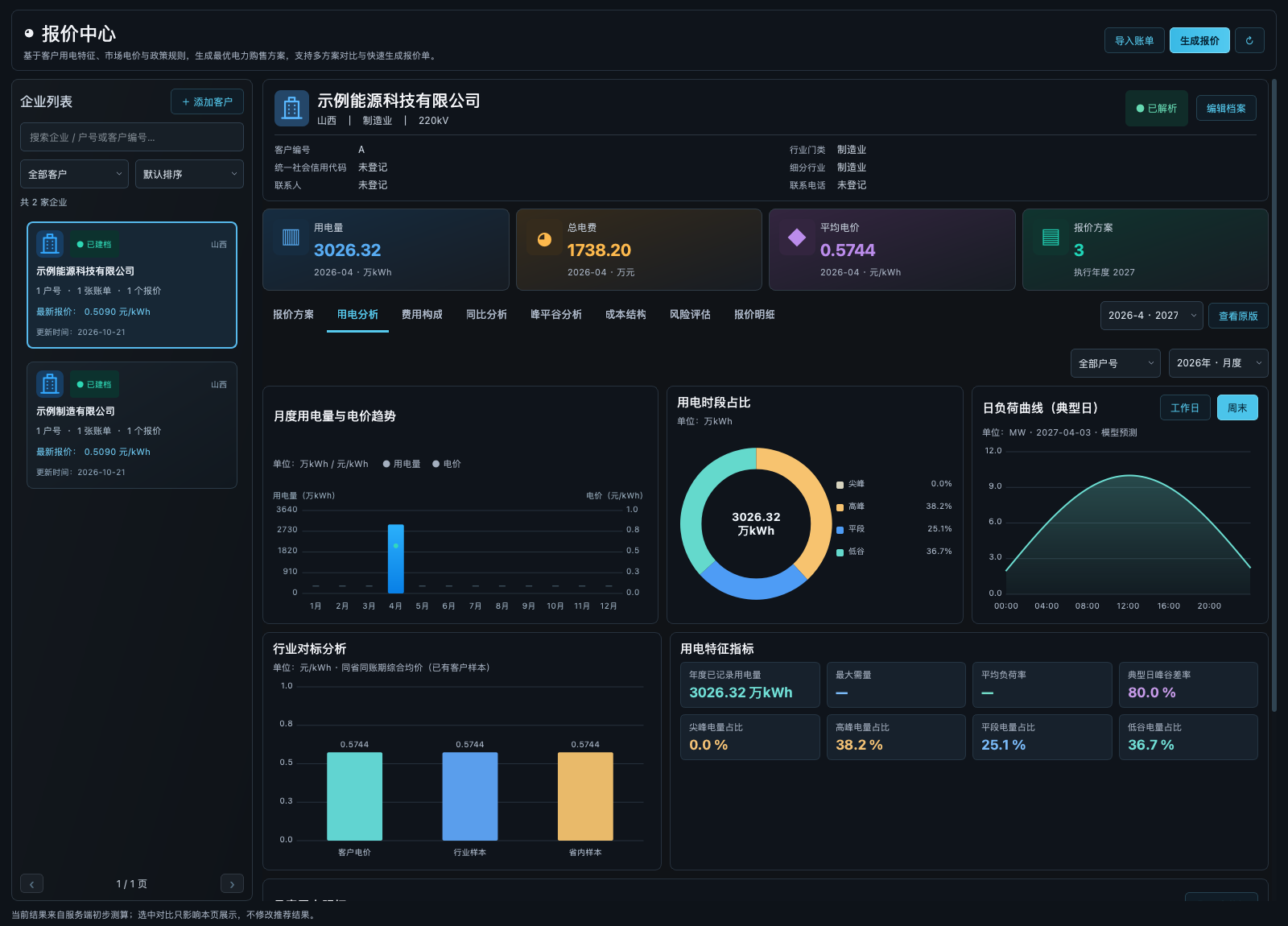Click the 生成报价 button
Viewport: 1288px width, 926px height.
1199,40
